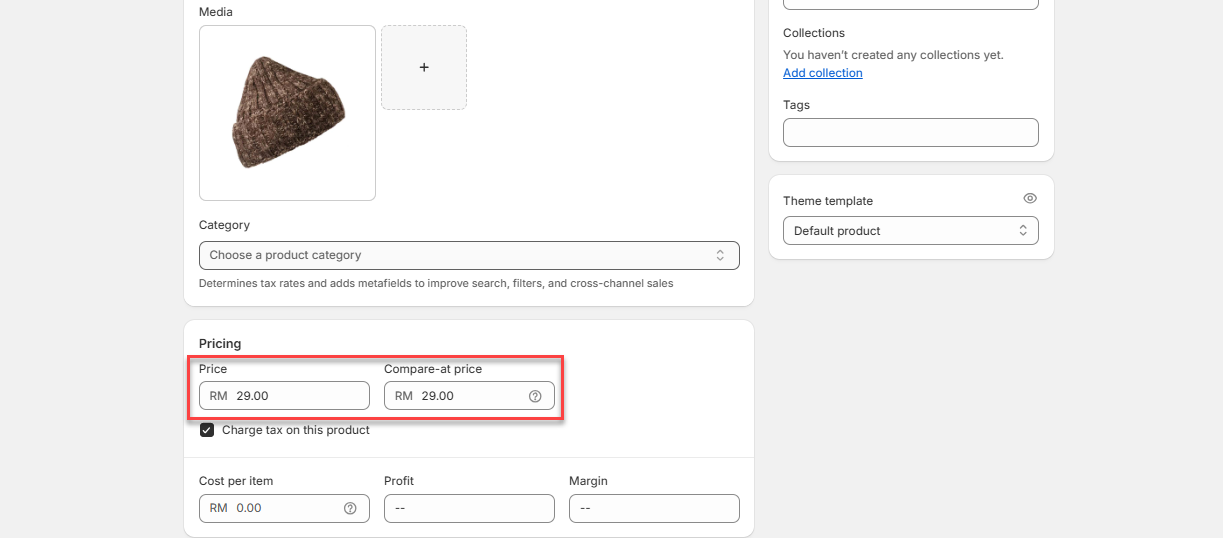Click the Add collection link
The width and height of the screenshot is (1223, 538).
tap(822, 73)
